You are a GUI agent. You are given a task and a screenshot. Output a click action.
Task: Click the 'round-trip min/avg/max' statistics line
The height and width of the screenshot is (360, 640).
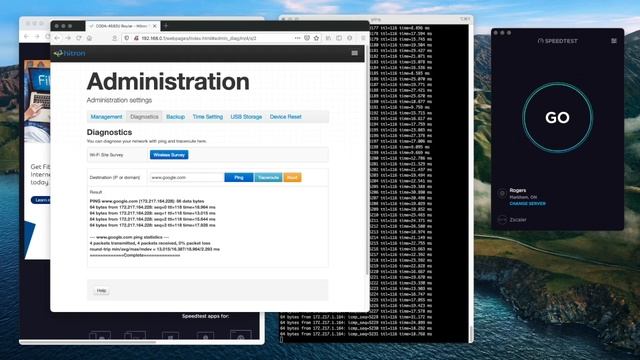coord(155,249)
